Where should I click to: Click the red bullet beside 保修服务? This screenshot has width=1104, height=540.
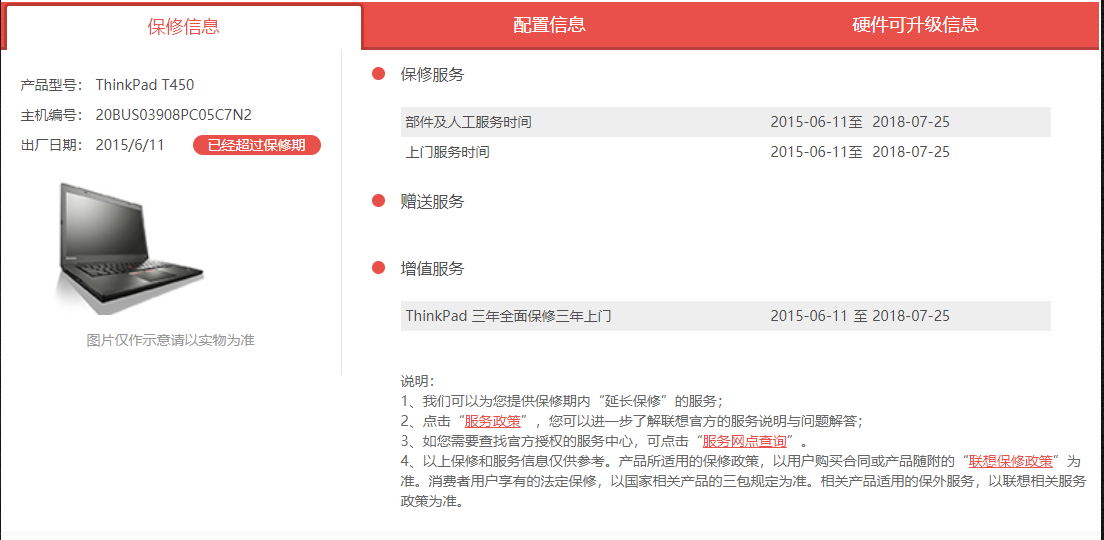tap(379, 74)
